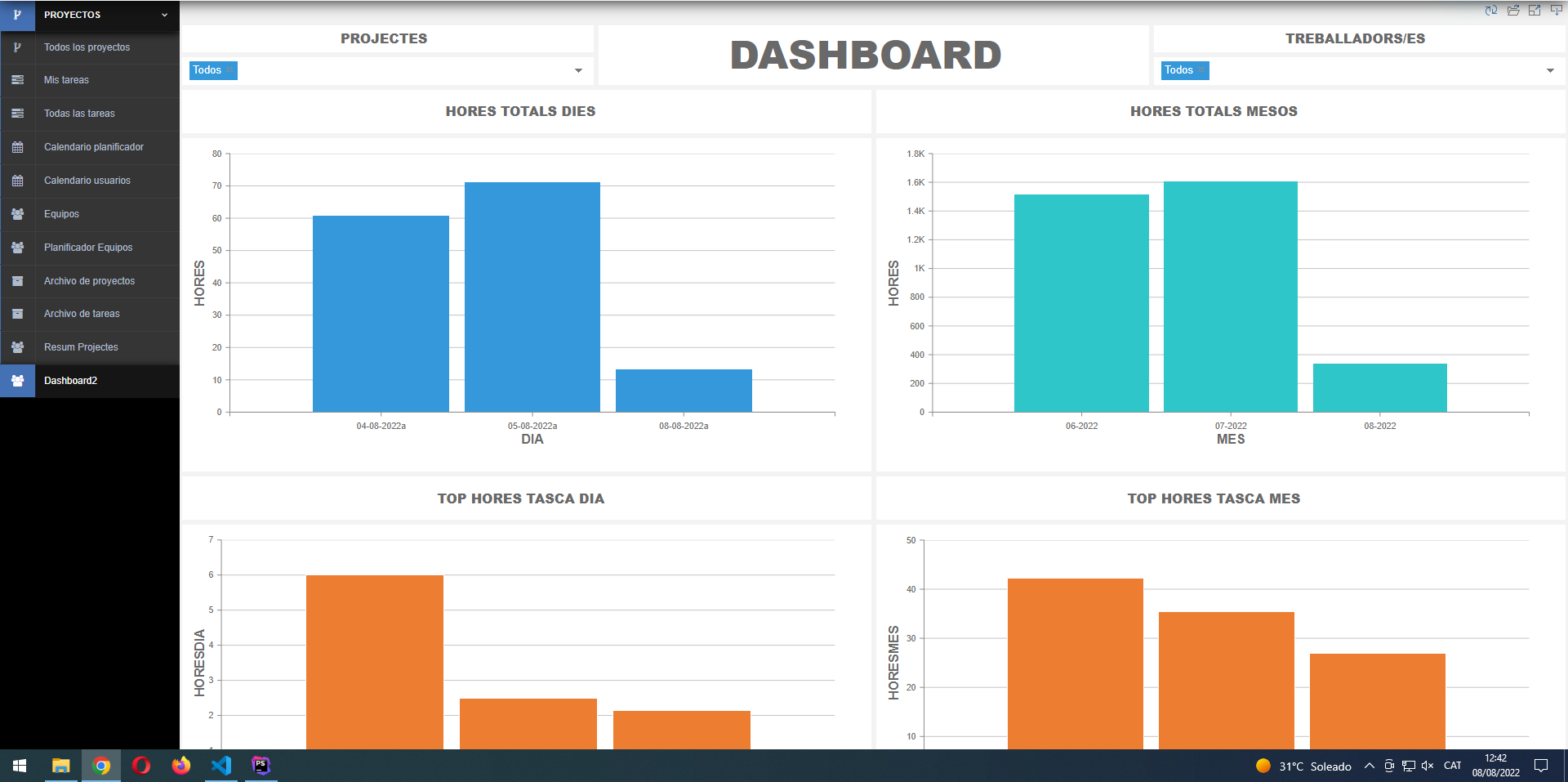Click the Calendario planificador calendar icon

pos(17,147)
